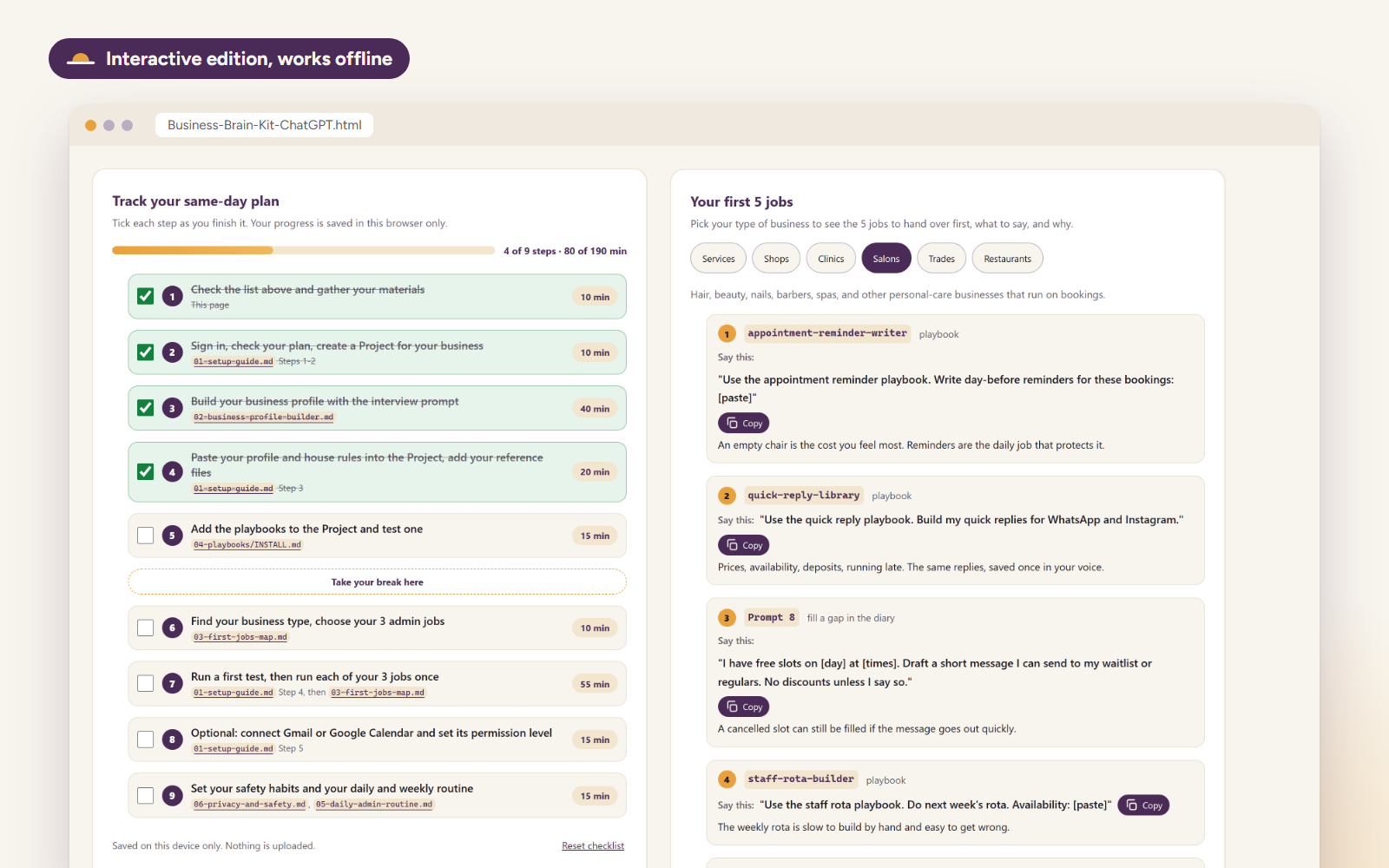The image size is (1389, 868).
Task: Untick step 2 Sign in checkbox
Action: 146,352
